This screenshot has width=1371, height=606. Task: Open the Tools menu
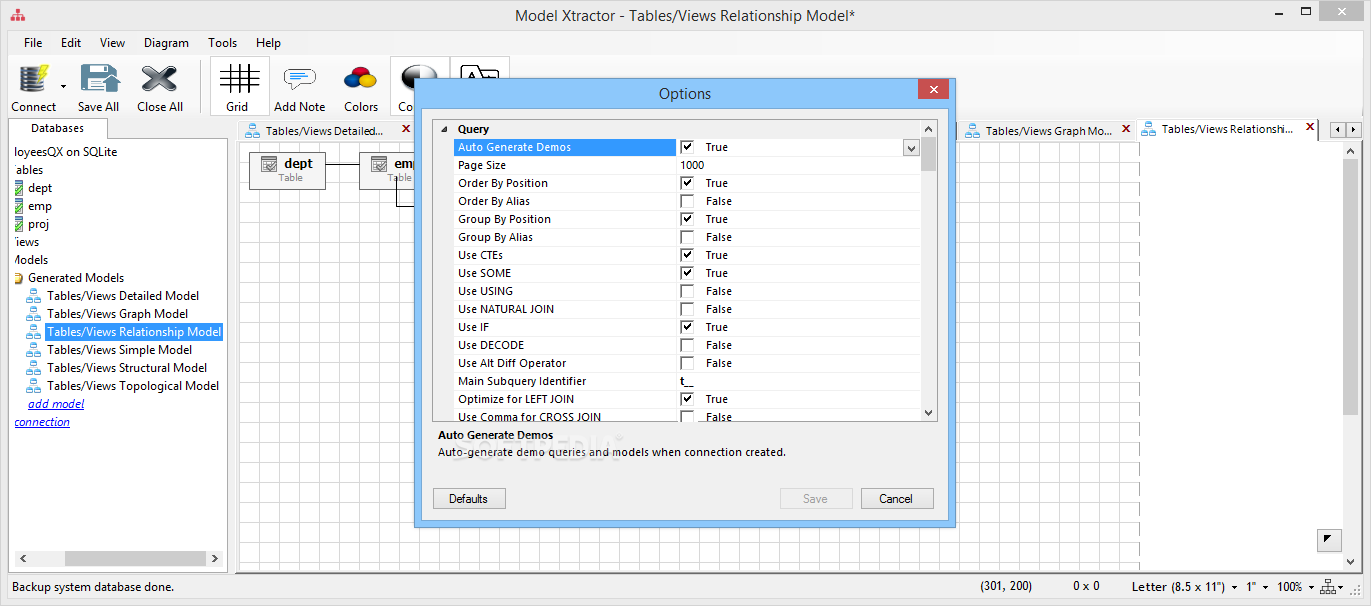pos(222,43)
